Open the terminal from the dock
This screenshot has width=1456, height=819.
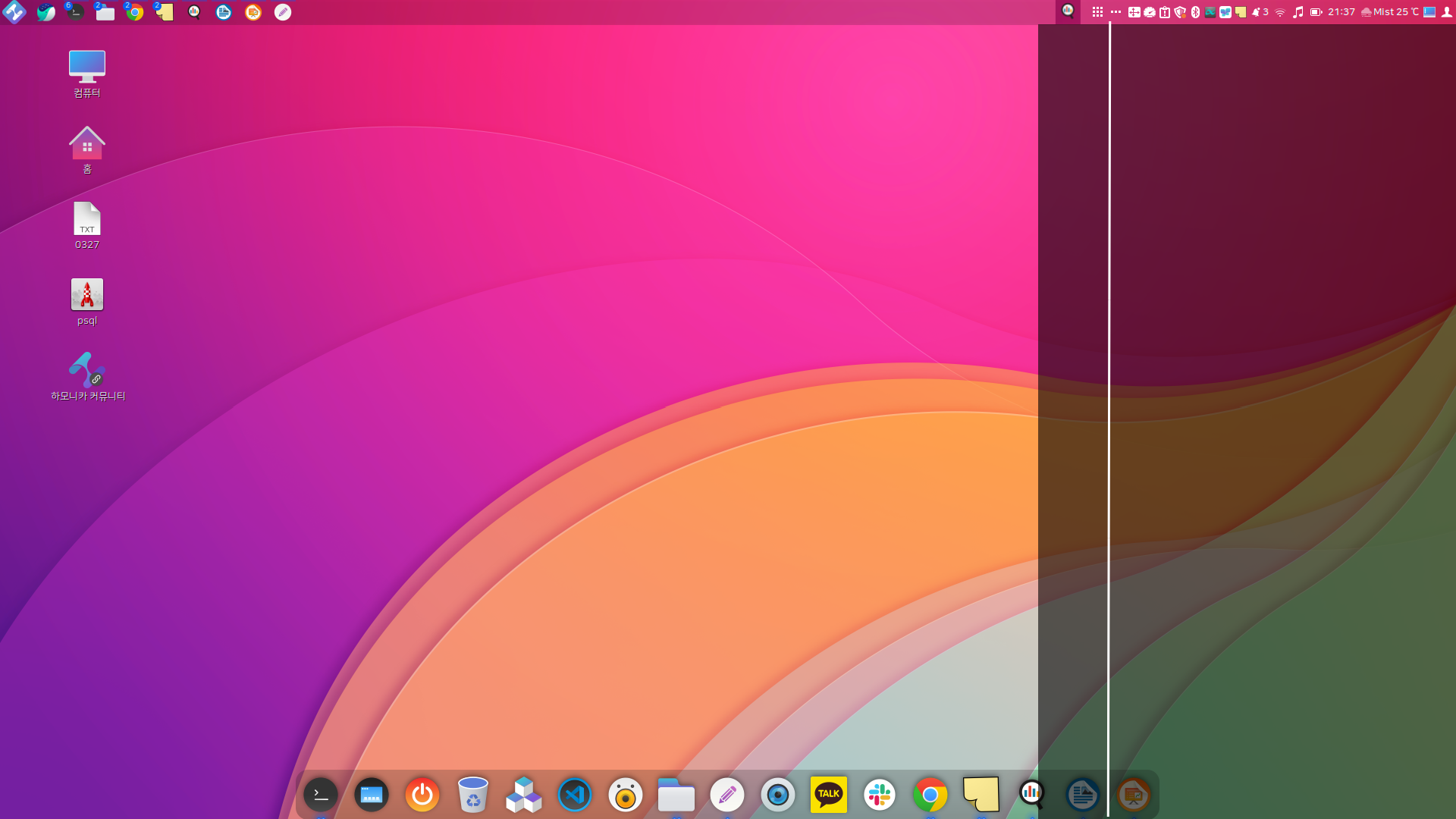pyautogui.click(x=321, y=795)
